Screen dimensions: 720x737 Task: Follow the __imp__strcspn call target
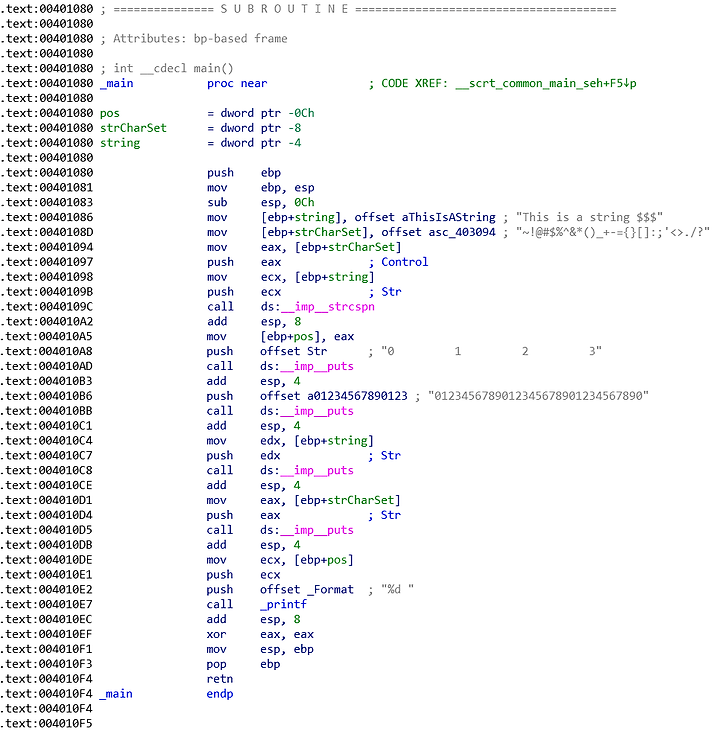(x=328, y=306)
